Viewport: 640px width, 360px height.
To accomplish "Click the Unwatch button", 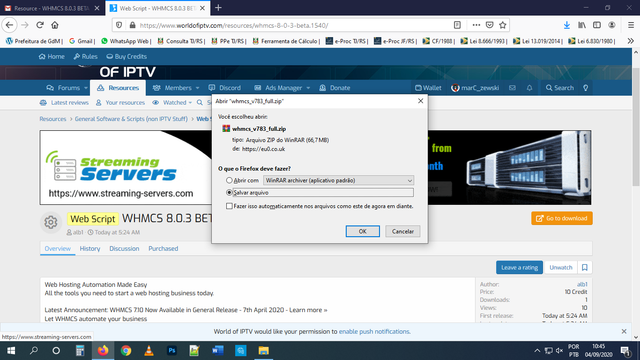I will pyautogui.click(x=561, y=267).
